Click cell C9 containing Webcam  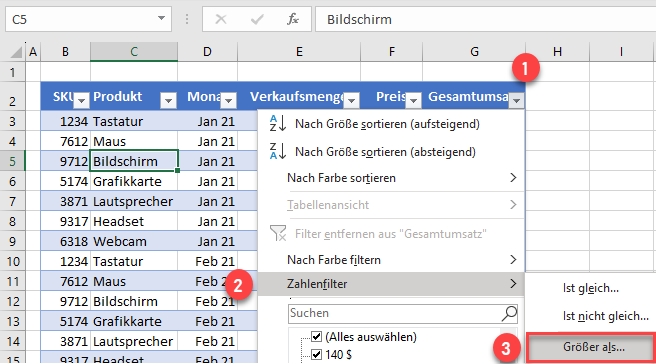(x=134, y=241)
